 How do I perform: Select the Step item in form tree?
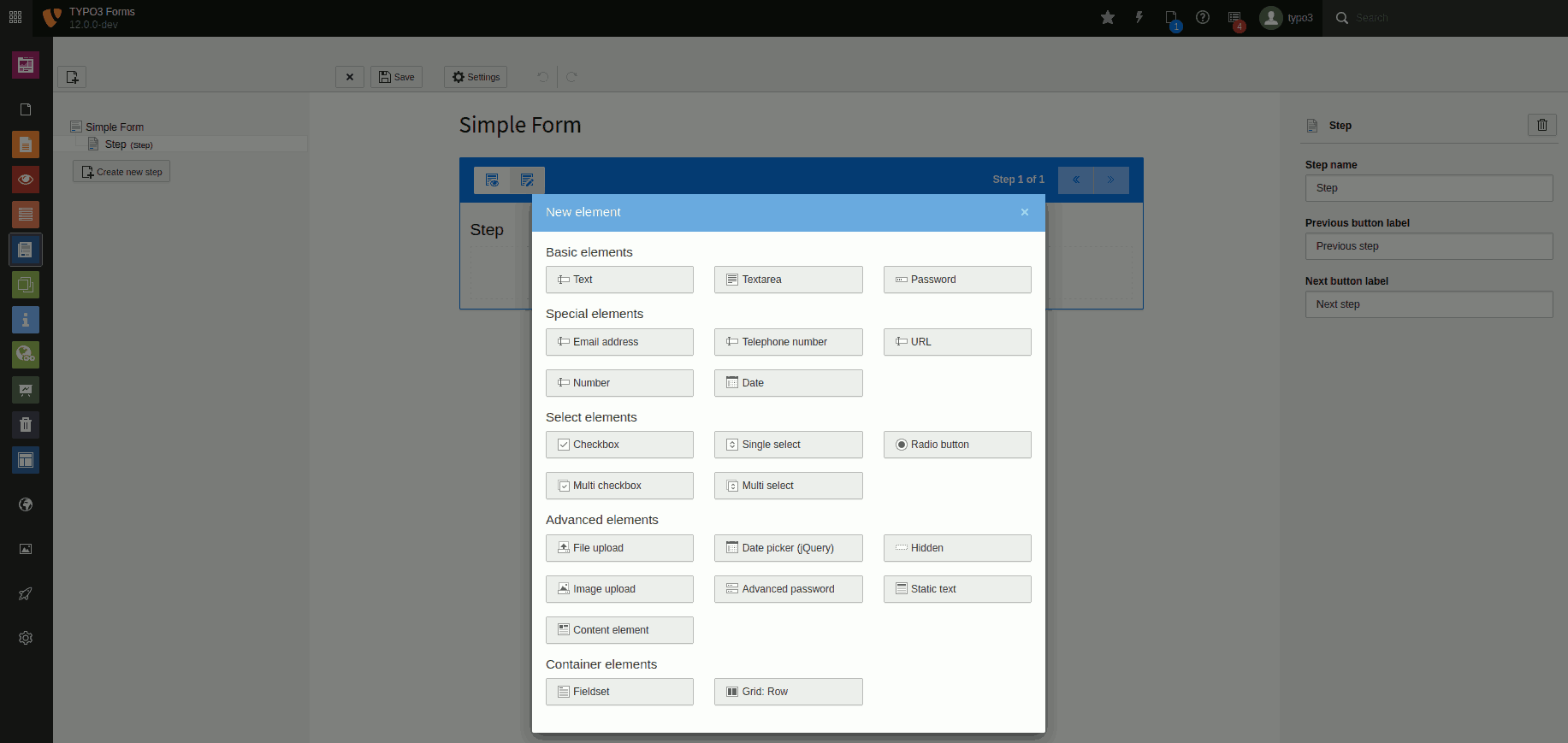[x=115, y=144]
